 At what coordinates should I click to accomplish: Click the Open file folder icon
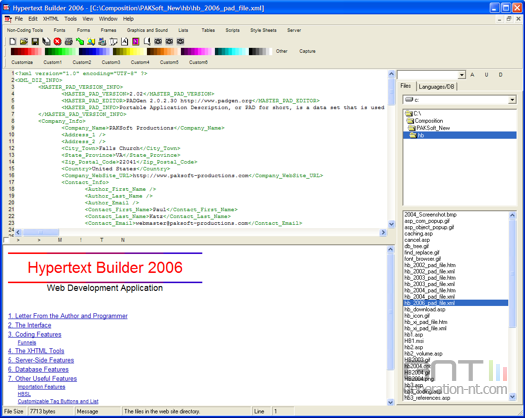pyautogui.click(x=24, y=42)
